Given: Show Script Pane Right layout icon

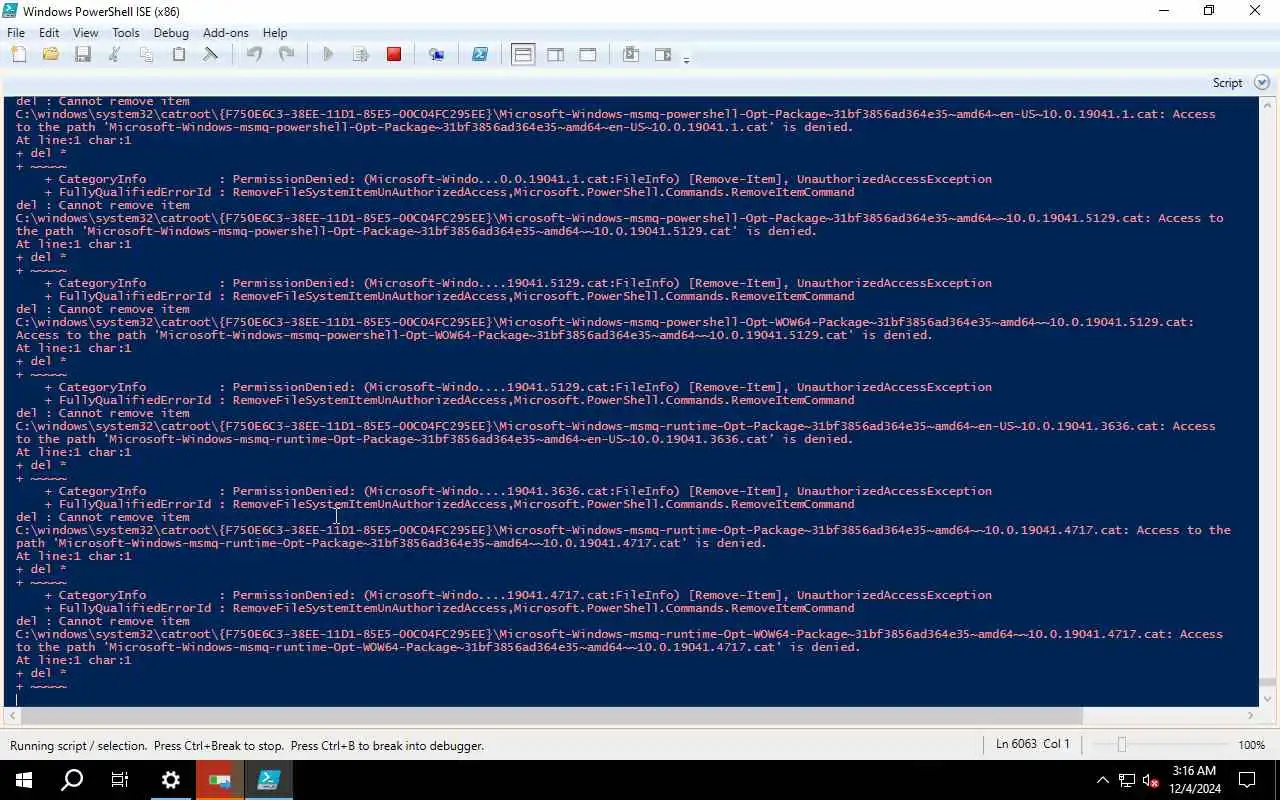Looking at the screenshot, I should coord(555,55).
